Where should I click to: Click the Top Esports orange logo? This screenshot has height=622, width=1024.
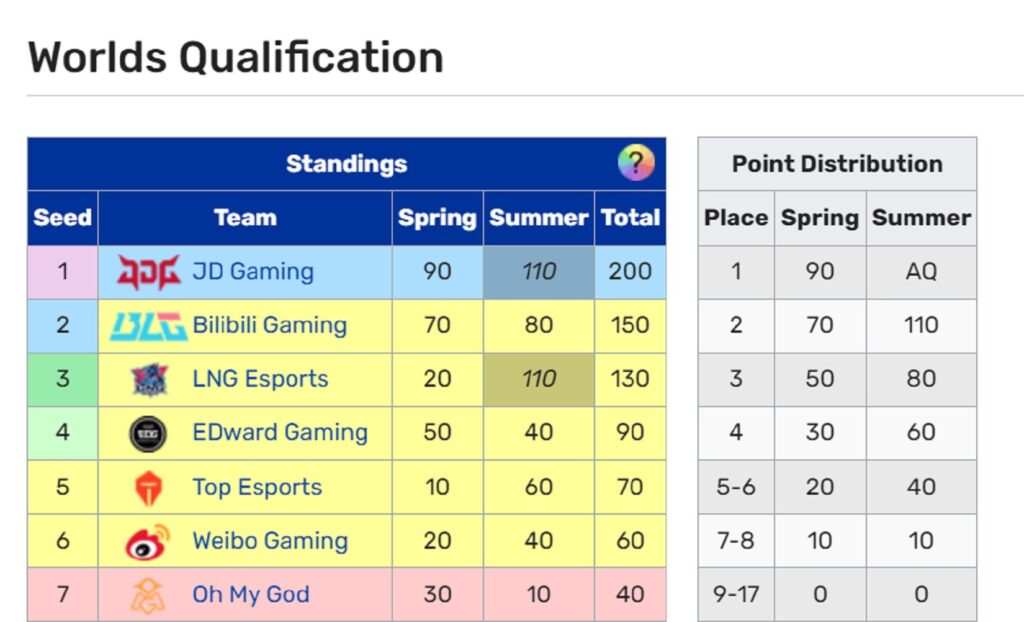click(147, 488)
